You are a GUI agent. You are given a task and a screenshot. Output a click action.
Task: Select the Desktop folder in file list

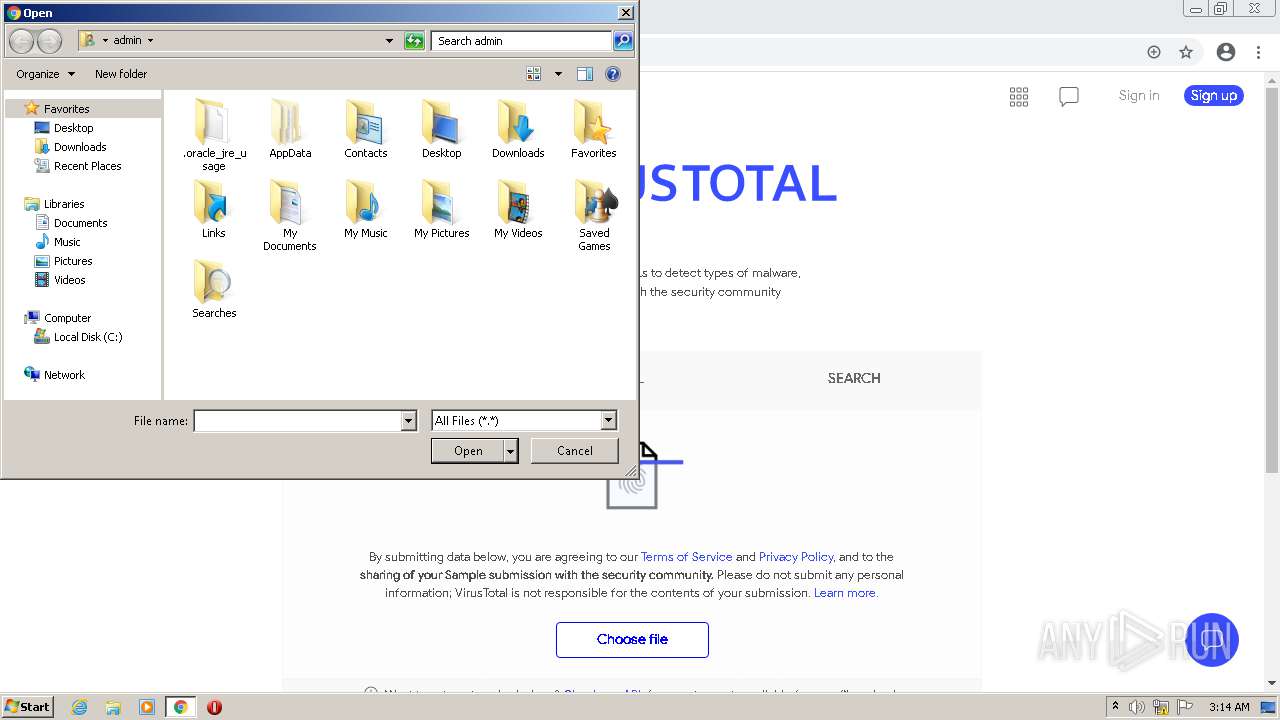(x=441, y=128)
